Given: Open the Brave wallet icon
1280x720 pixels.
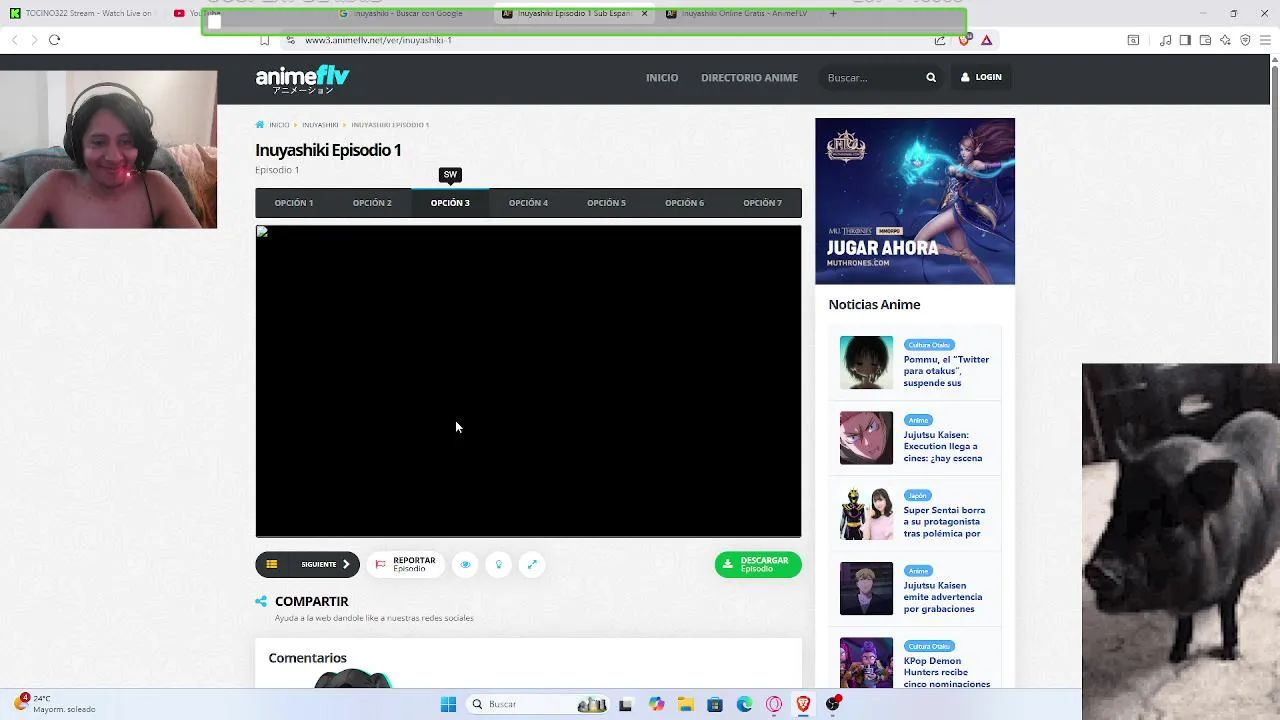Looking at the screenshot, I should coord(1205,40).
